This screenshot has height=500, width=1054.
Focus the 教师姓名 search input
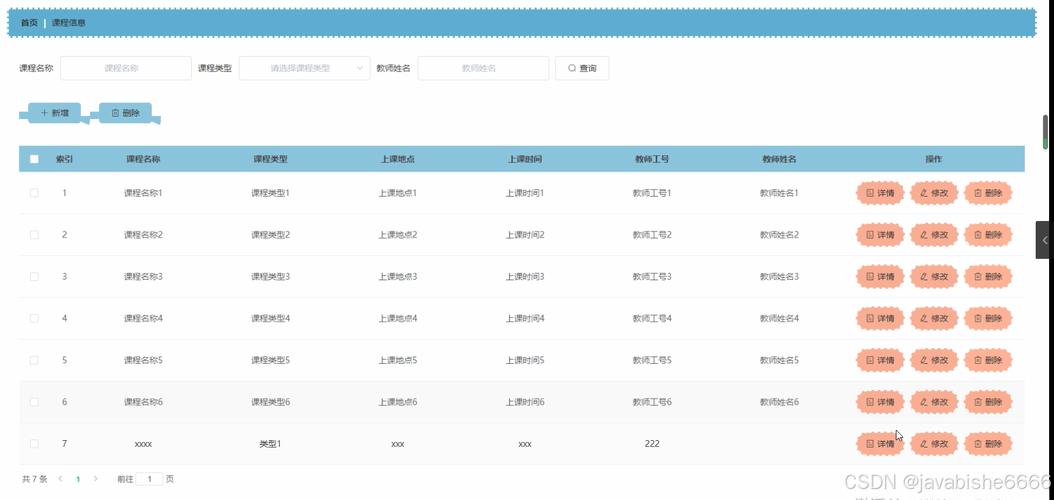point(483,68)
